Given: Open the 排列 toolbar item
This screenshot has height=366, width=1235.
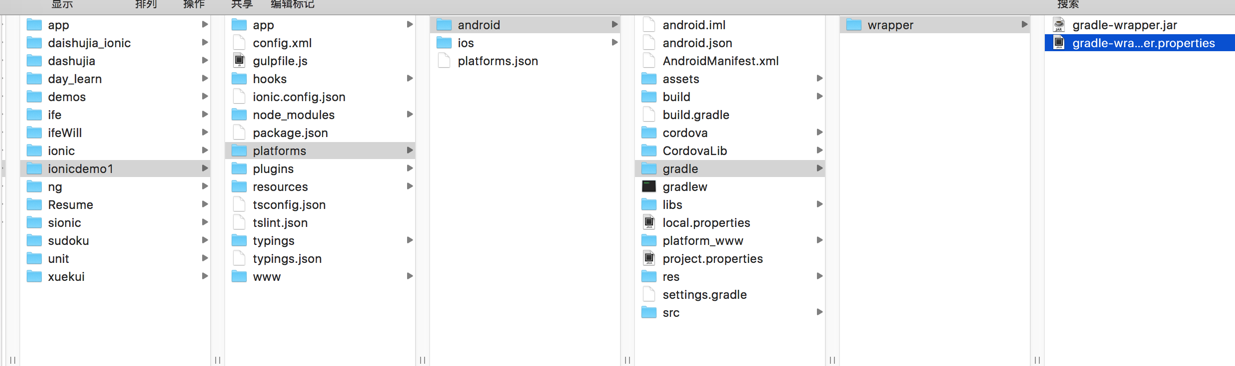Looking at the screenshot, I should coord(146,4).
